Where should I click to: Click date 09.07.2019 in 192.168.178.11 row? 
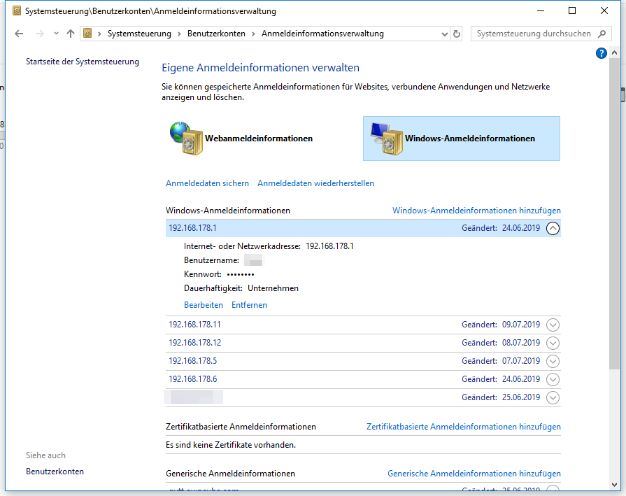pyautogui.click(x=521, y=324)
